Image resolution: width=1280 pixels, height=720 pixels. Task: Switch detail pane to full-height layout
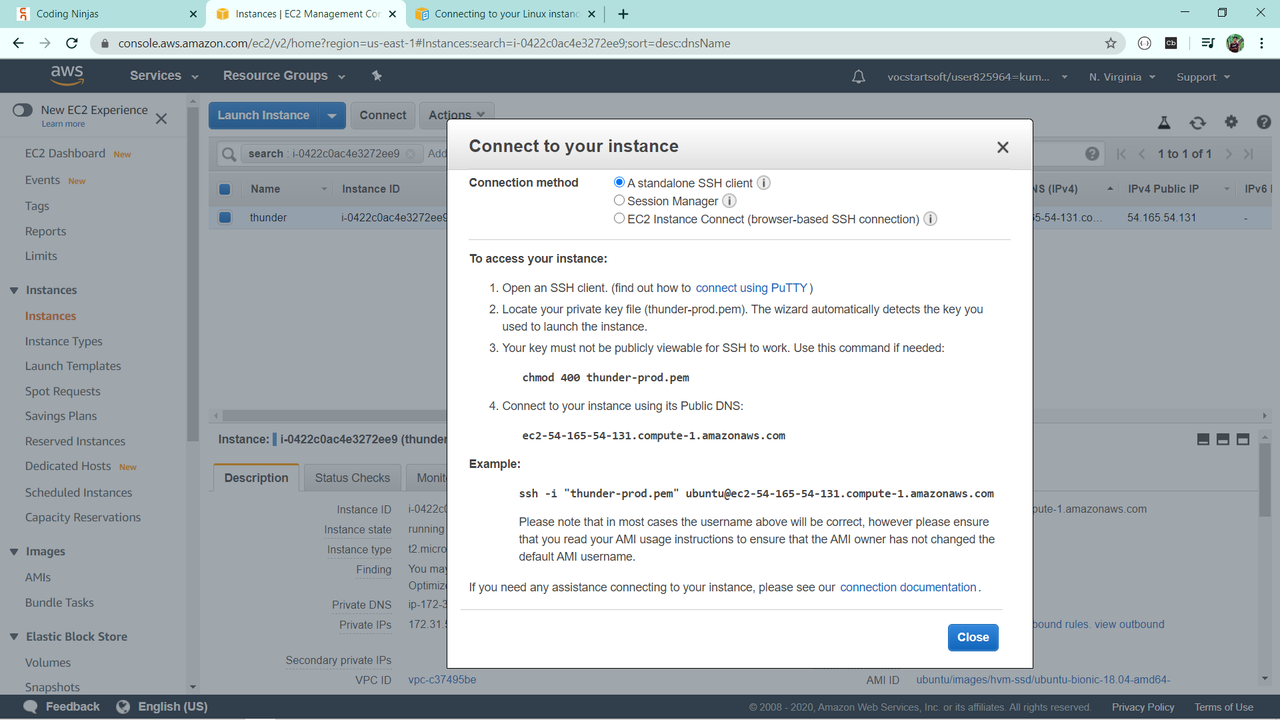1243,439
